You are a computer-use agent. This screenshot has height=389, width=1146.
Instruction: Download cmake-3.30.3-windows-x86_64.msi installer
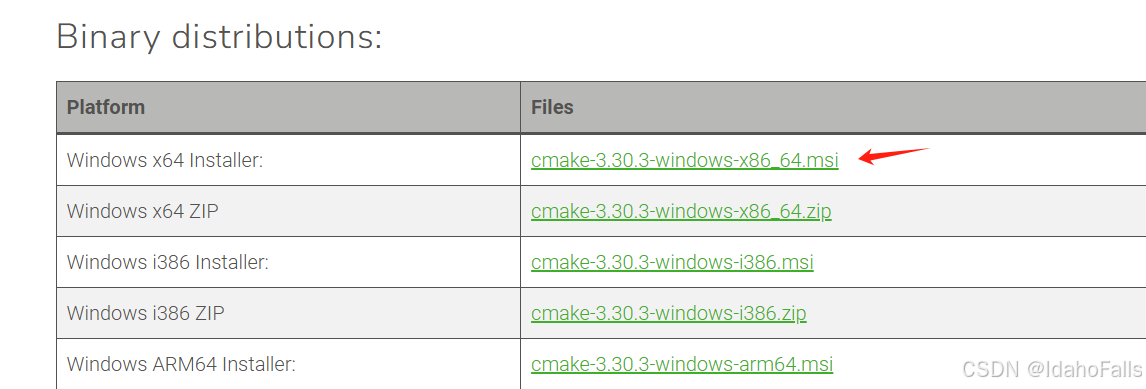click(685, 160)
